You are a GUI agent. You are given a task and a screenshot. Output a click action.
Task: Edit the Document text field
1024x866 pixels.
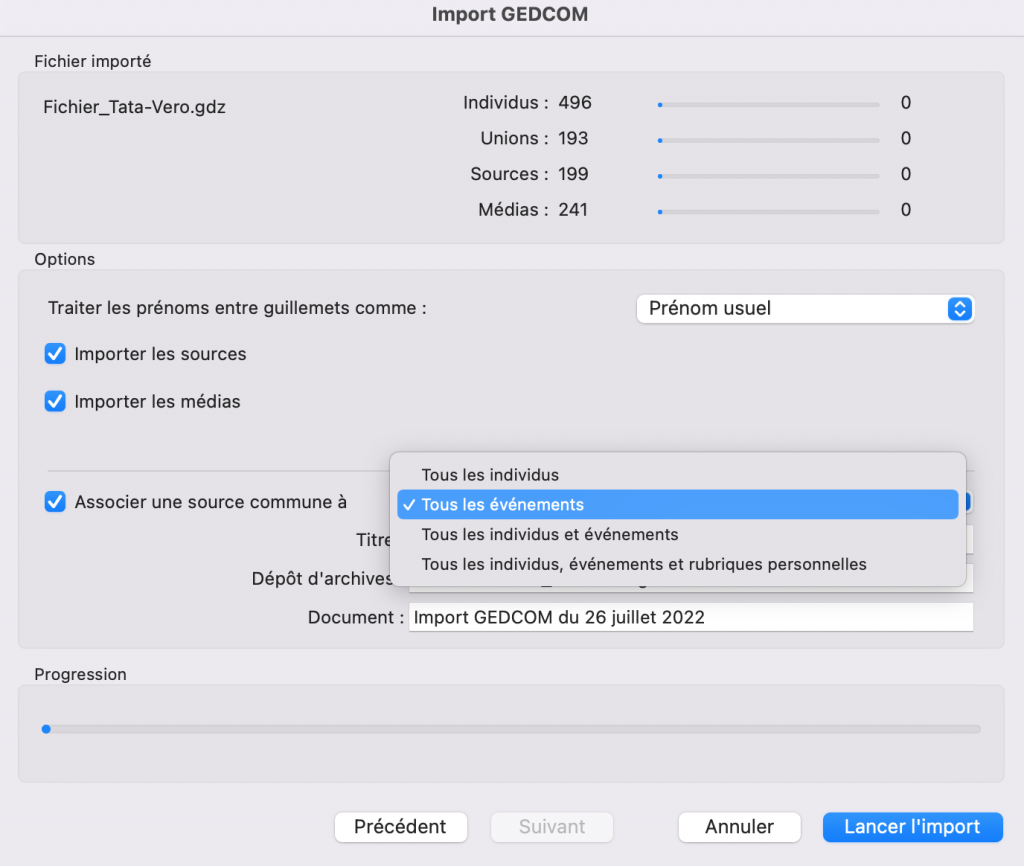click(x=690, y=617)
